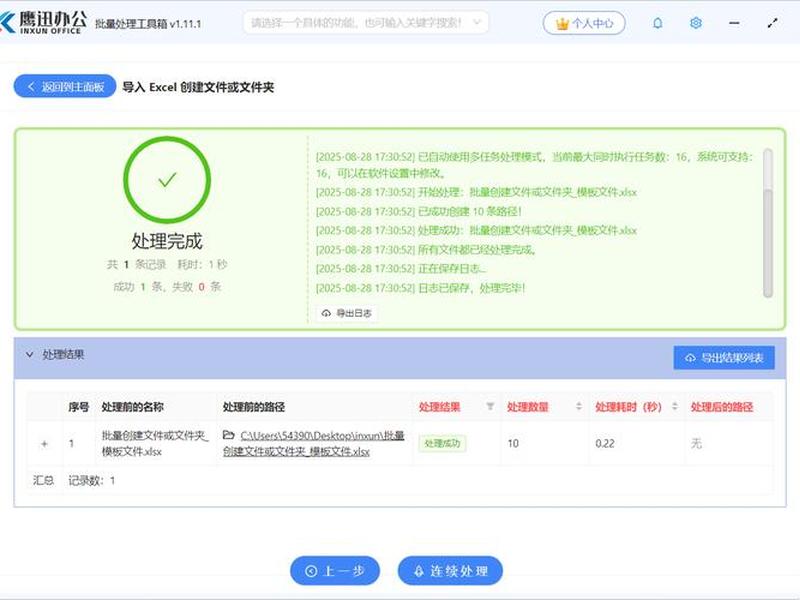This screenshot has width=800, height=600.
Task: Click the 导出结果列表 button
Action: (x=724, y=358)
